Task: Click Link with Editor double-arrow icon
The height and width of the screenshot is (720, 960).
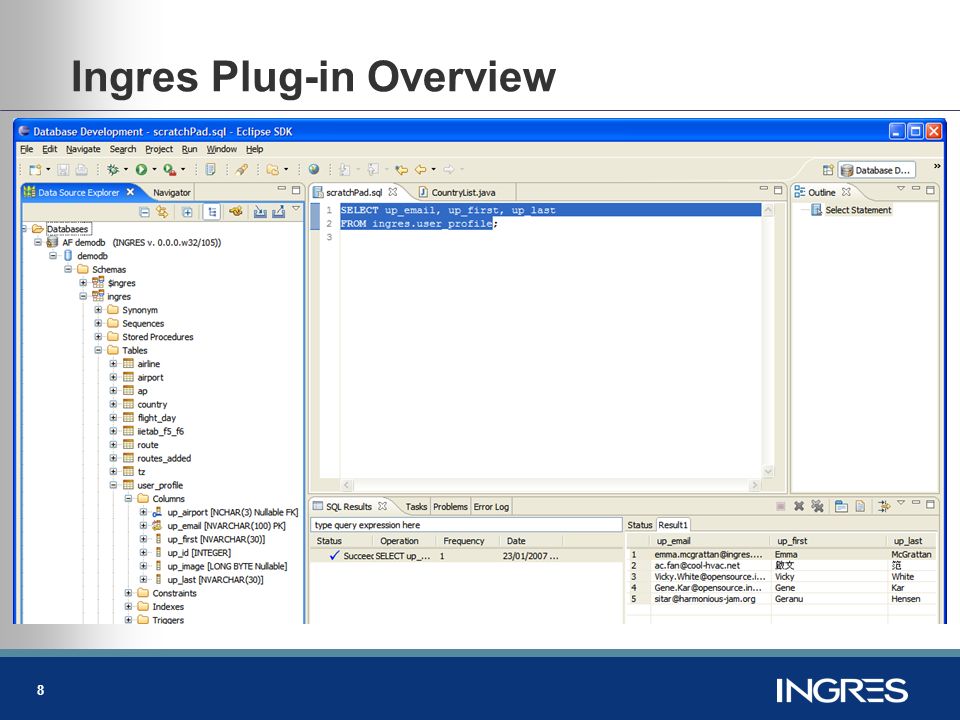Action: [162, 212]
